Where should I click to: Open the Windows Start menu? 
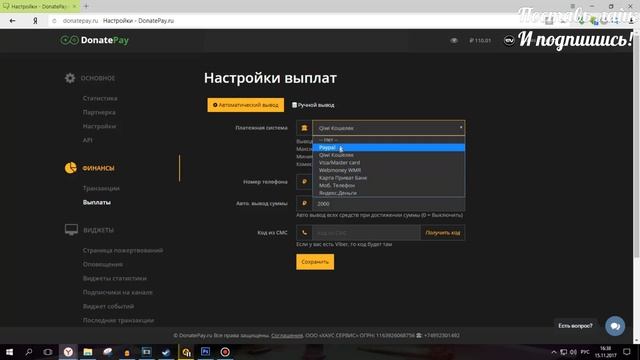pos(9,352)
